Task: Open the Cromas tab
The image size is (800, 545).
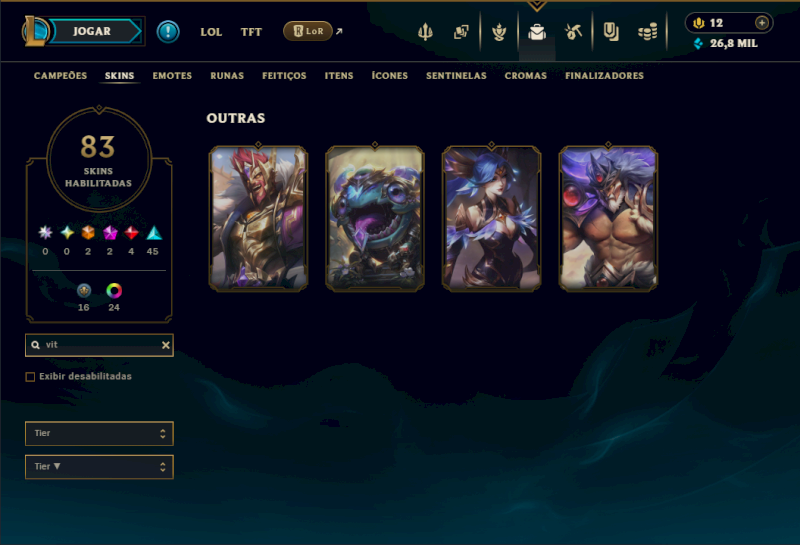Action: click(526, 76)
